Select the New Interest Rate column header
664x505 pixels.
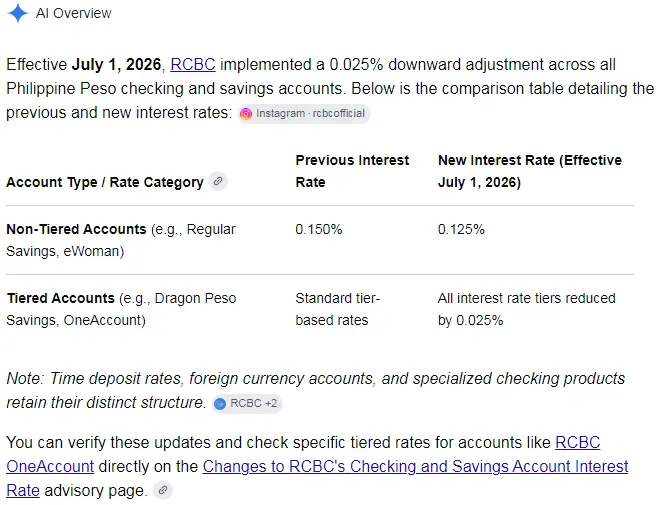click(529, 171)
